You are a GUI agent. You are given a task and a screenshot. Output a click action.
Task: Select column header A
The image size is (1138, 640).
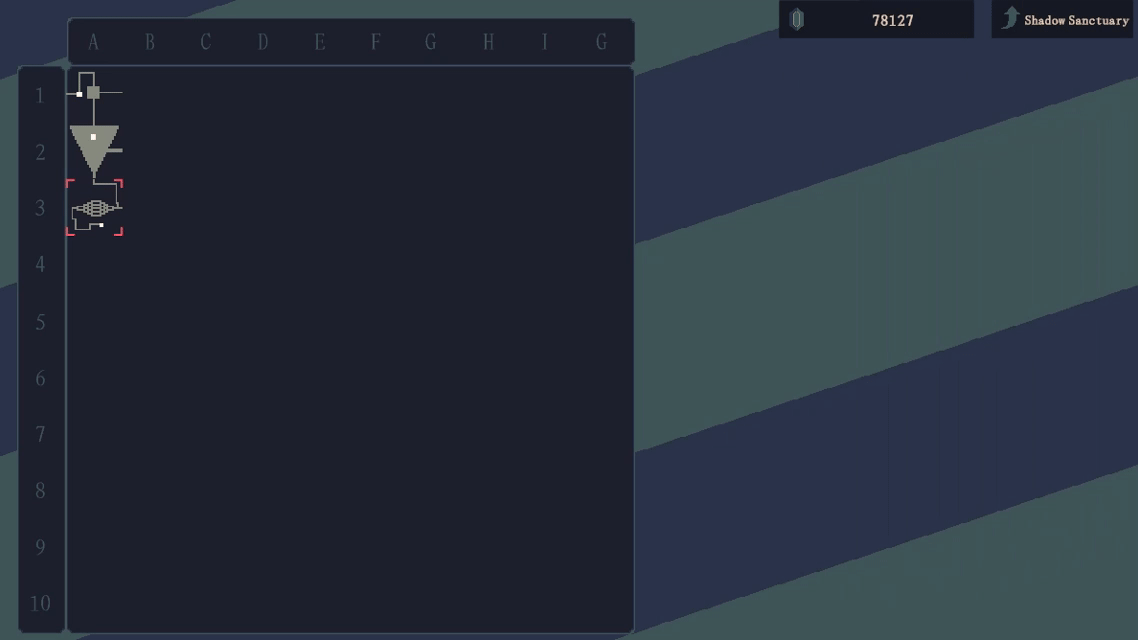pyautogui.click(x=93, y=42)
